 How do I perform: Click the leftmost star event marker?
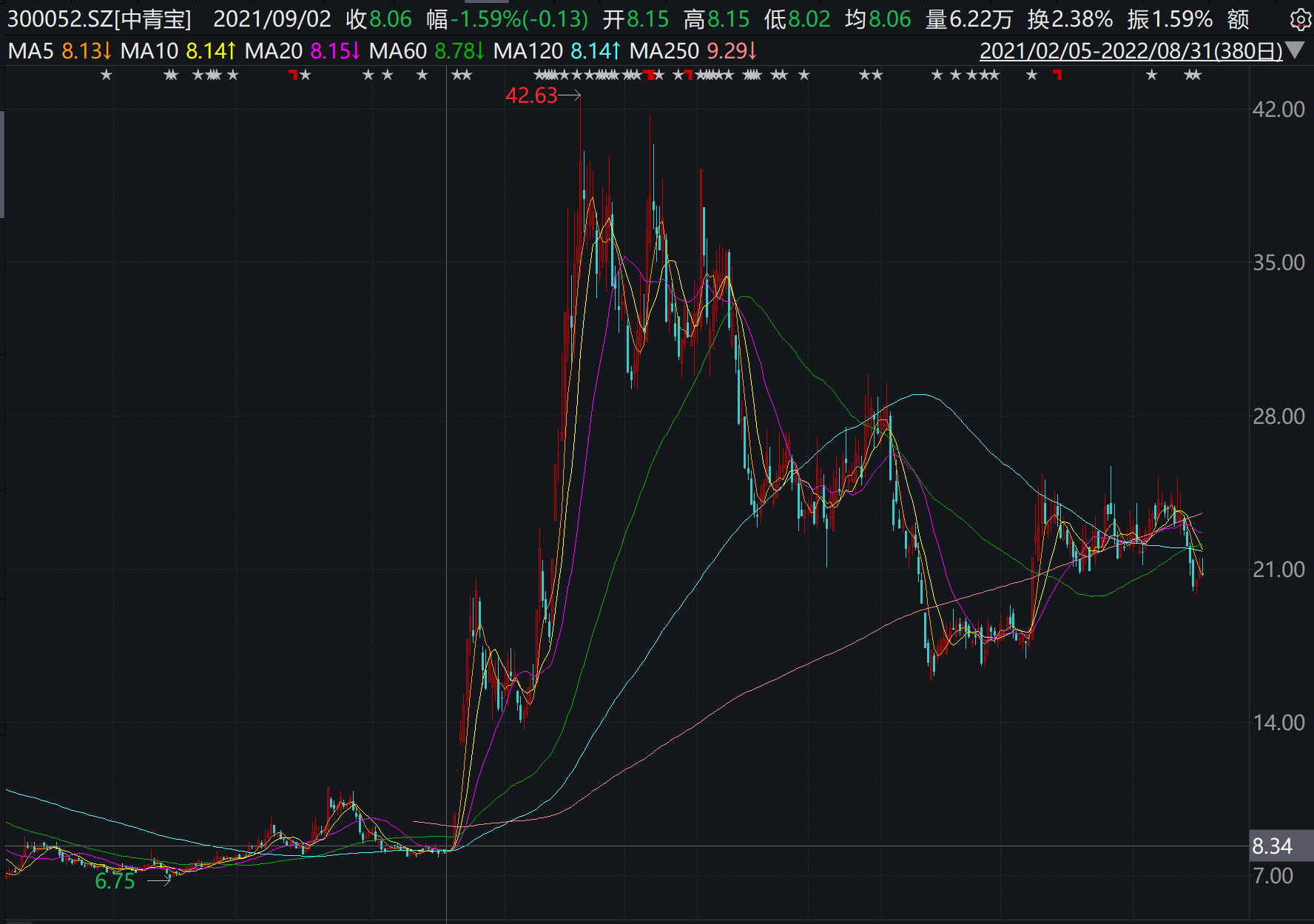[107, 75]
